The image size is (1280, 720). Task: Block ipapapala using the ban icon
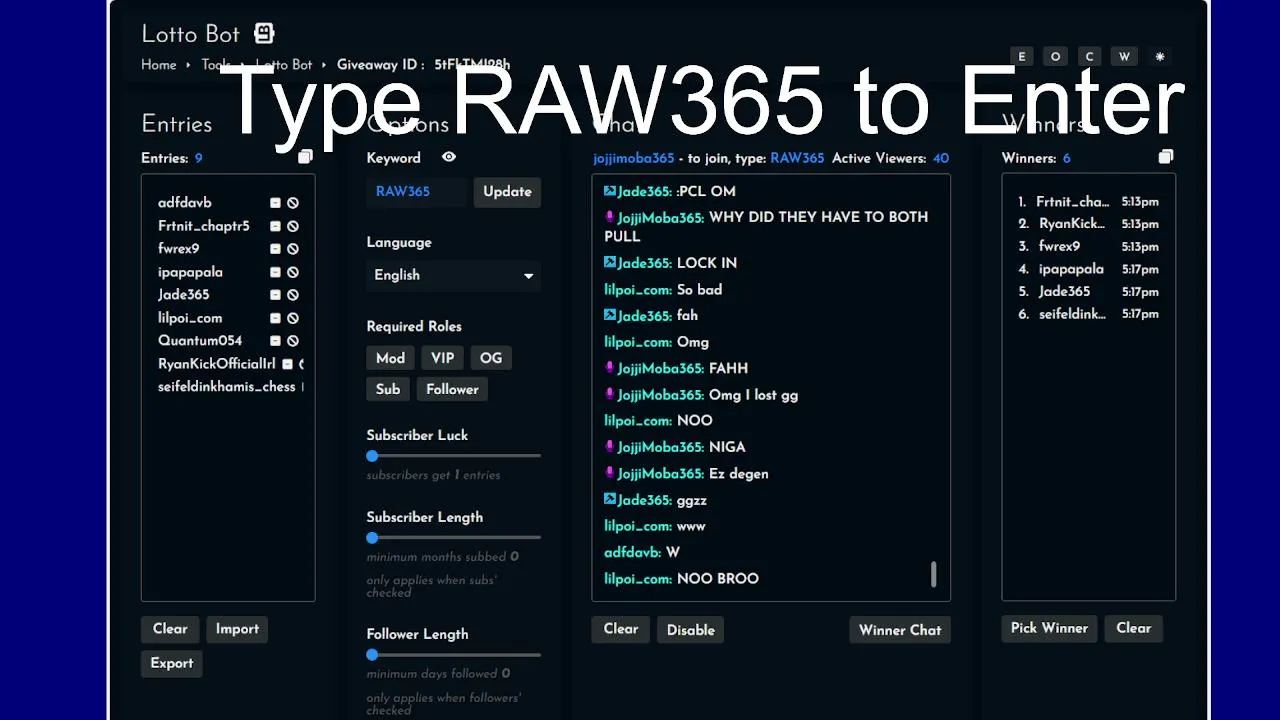coord(293,272)
